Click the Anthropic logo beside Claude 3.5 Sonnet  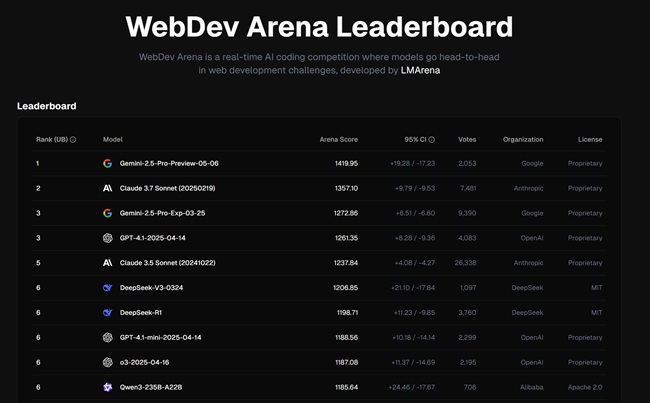click(x=107, y=263)
